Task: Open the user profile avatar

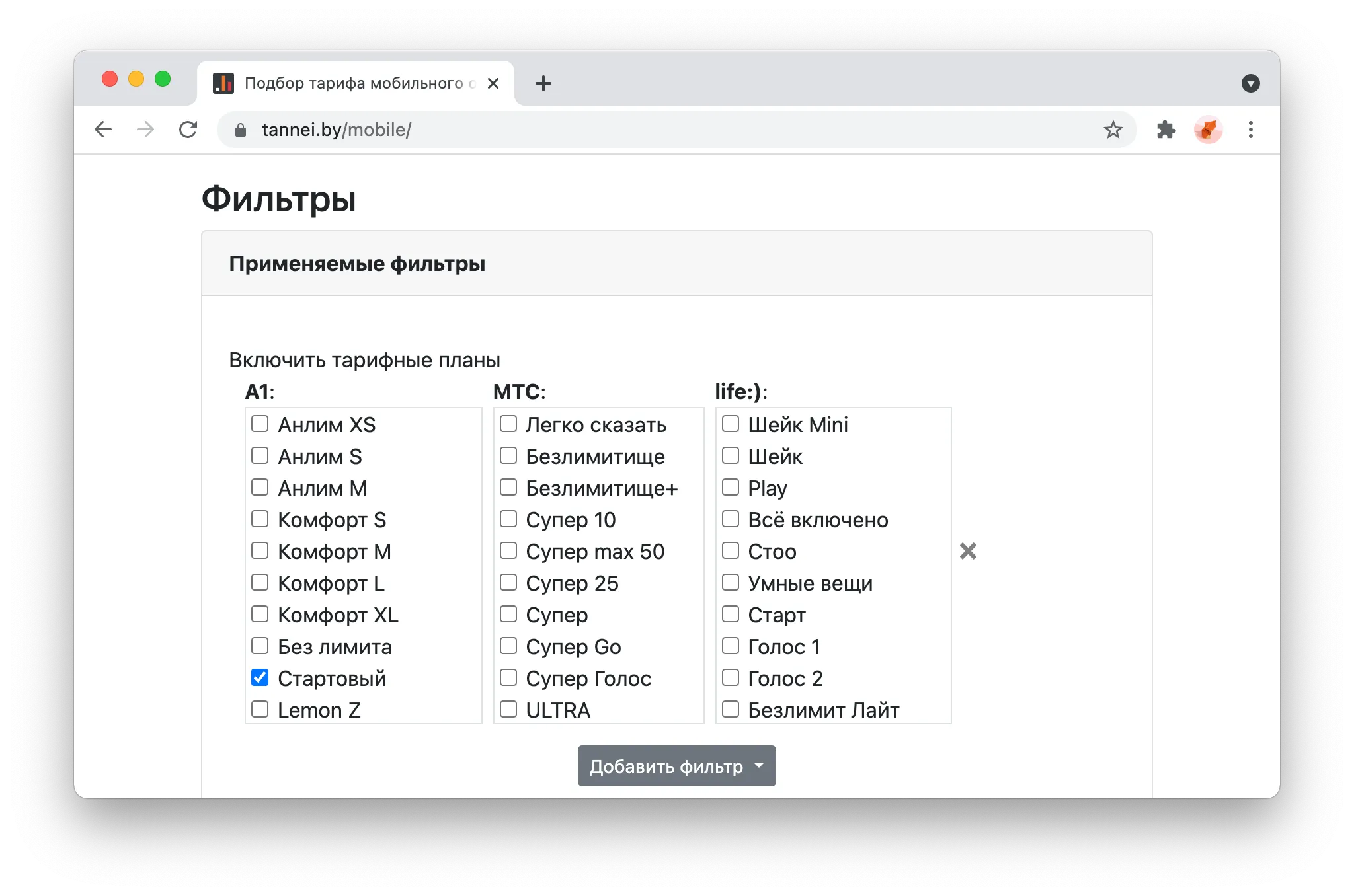Action: tap(1209, 130)
